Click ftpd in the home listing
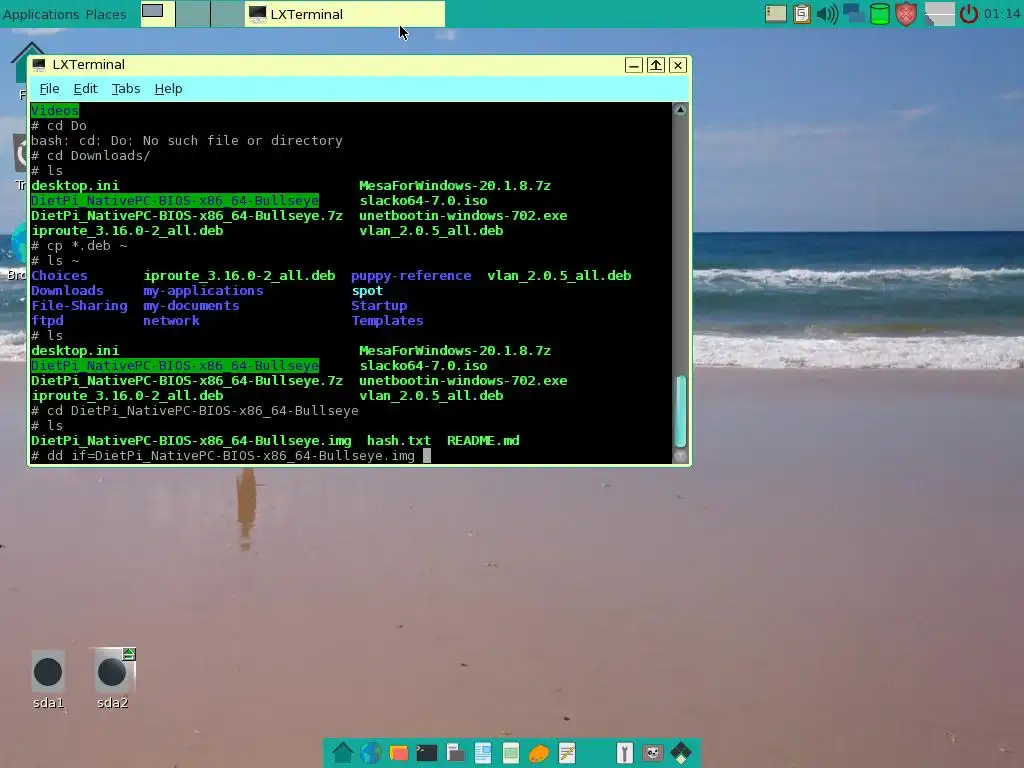1024x768 pixels. click(47, 321)
